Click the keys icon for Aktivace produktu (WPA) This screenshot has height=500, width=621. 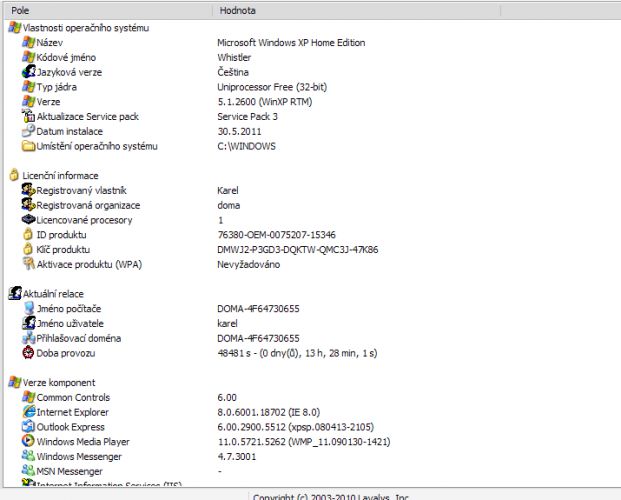click(x=29, y=264)
